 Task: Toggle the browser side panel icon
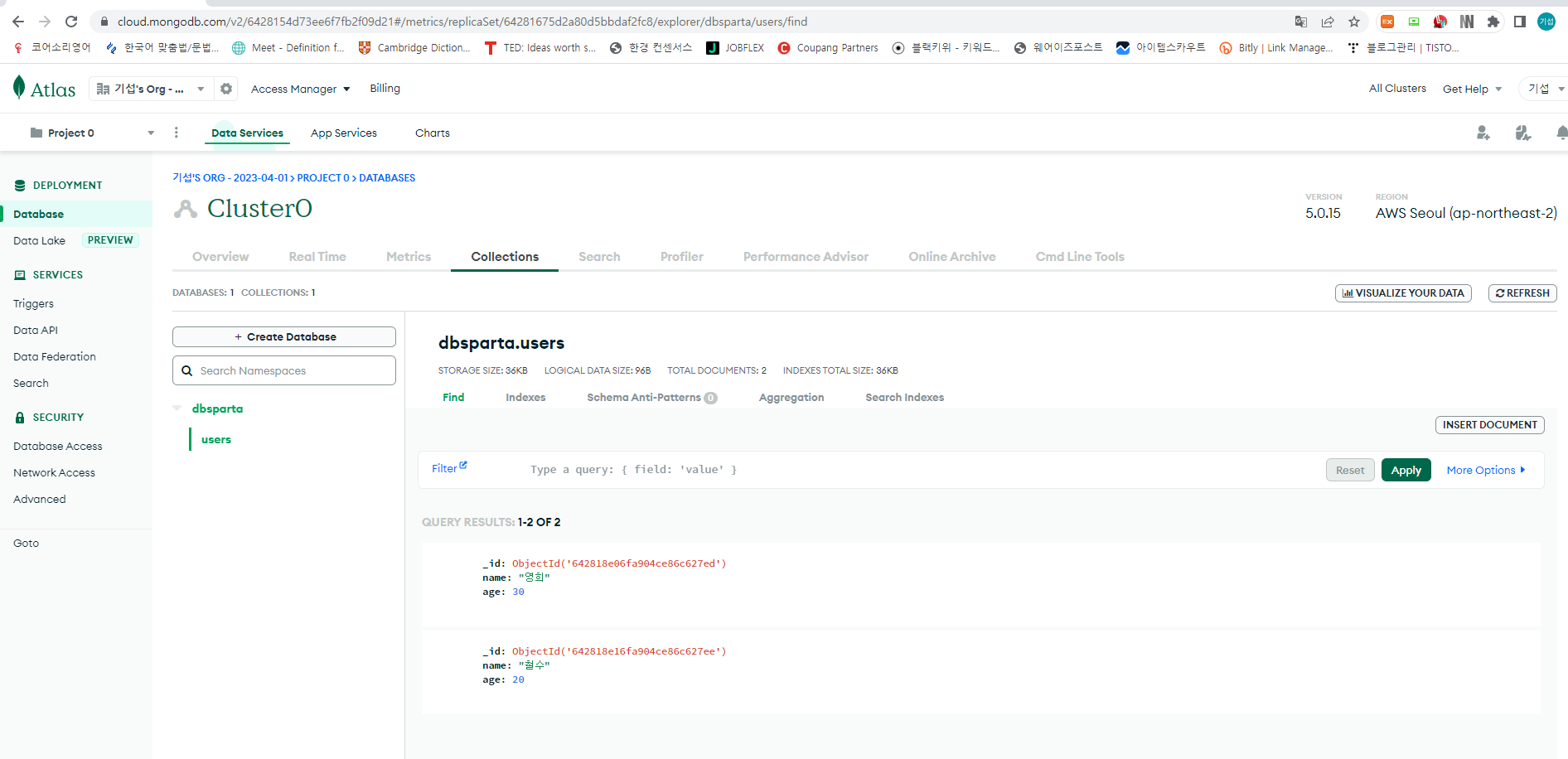1520,22
